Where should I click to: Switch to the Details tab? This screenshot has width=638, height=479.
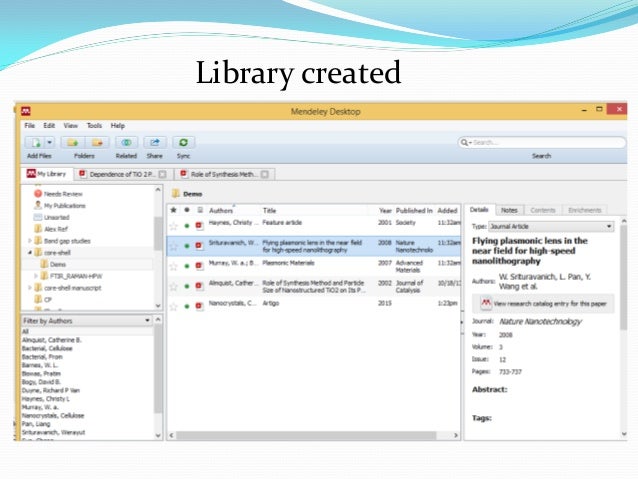[x=479, y=210]
